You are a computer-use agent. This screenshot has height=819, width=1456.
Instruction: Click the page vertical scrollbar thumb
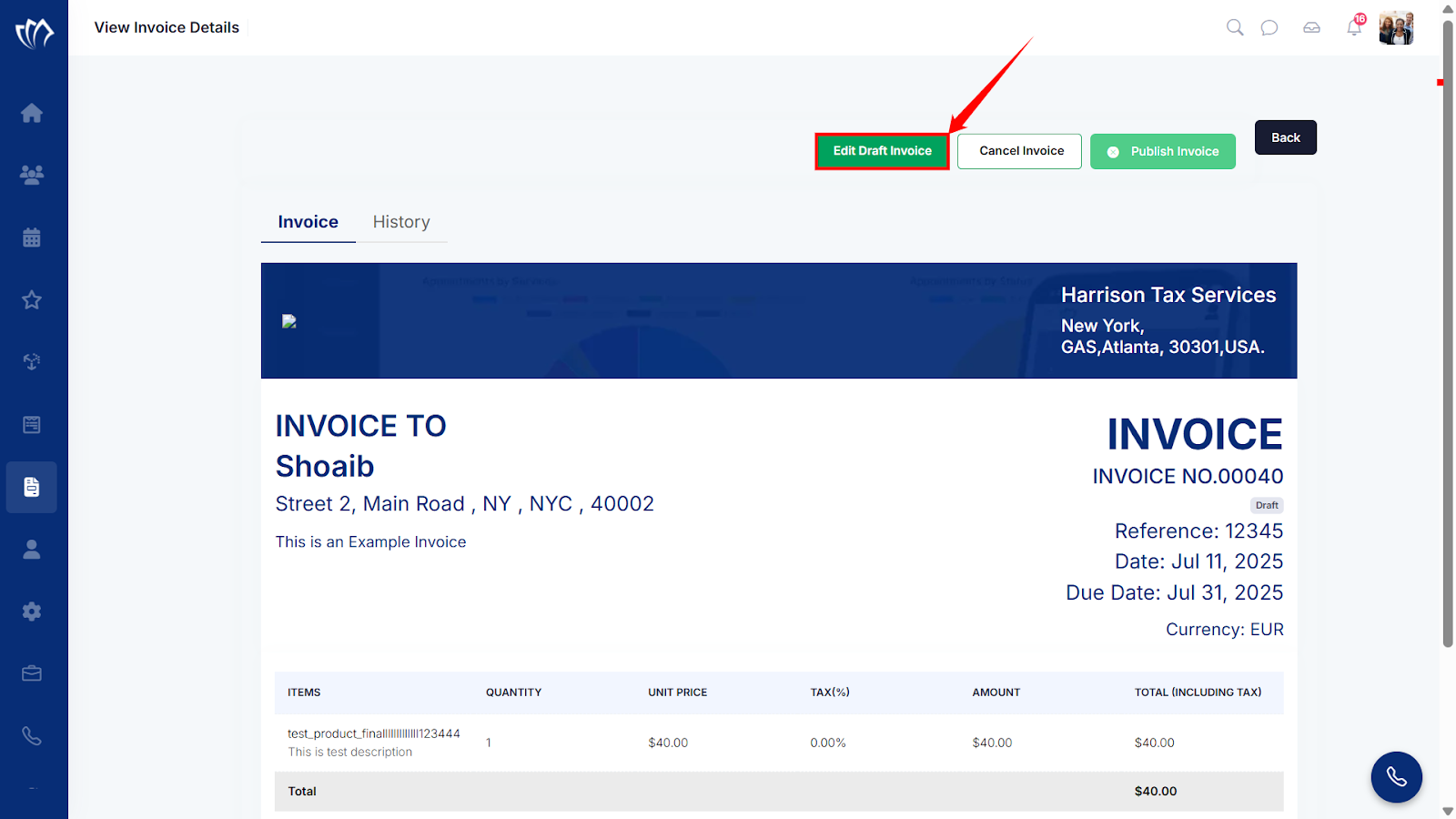tap(1448, 334)
